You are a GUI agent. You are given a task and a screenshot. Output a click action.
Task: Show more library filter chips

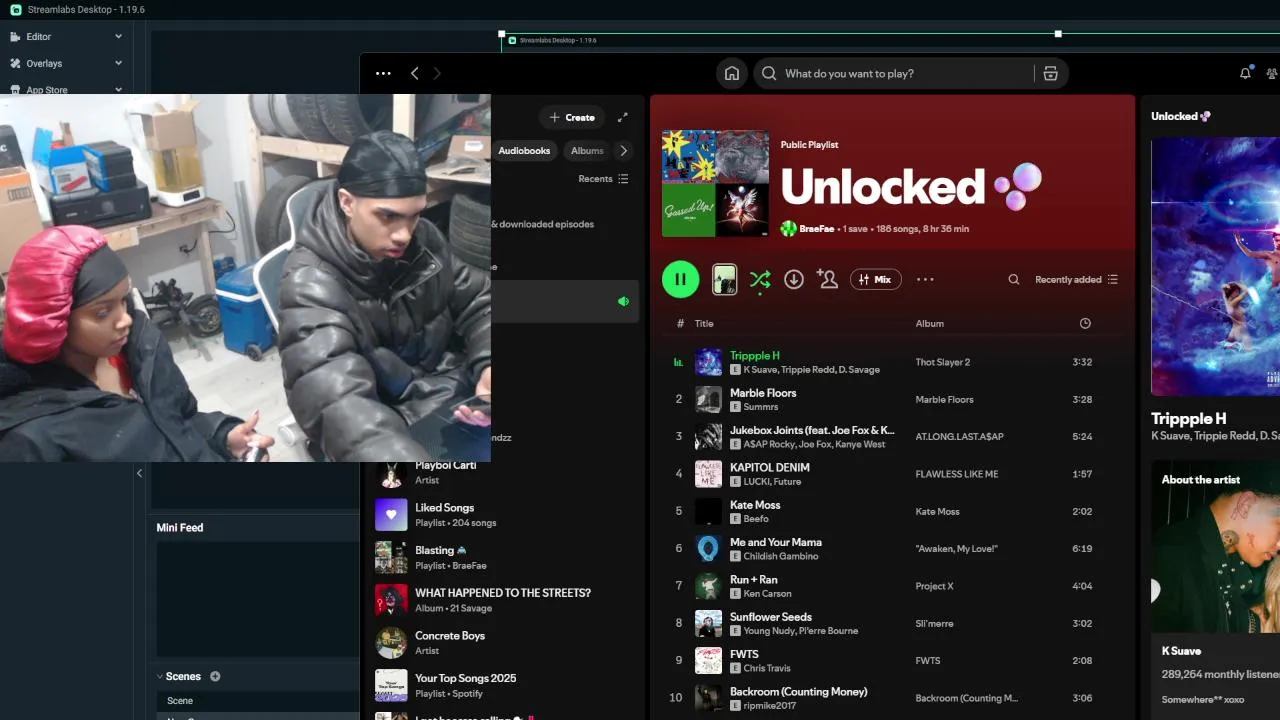click(x=623, y=151)
